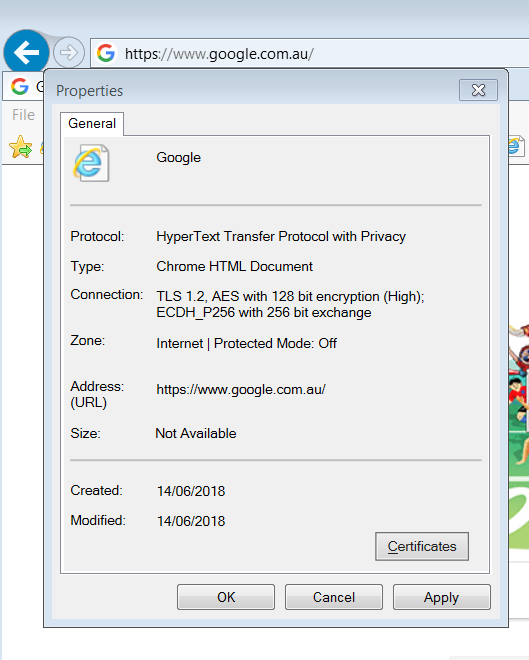
Task: Click the Google icon on the browser tab
Action: [x=20, y=86]
